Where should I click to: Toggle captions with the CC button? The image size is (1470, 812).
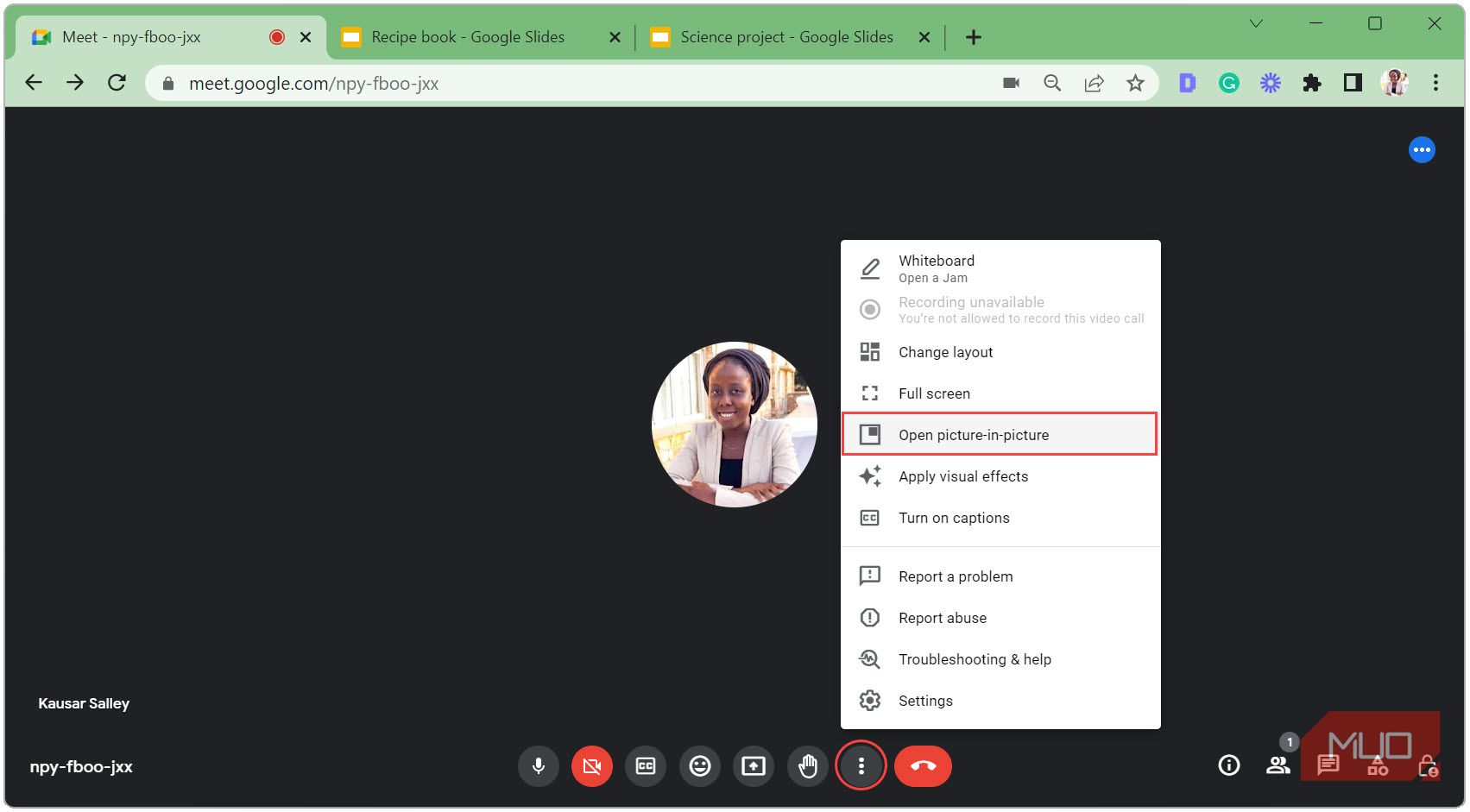click(x=646, y=765)
